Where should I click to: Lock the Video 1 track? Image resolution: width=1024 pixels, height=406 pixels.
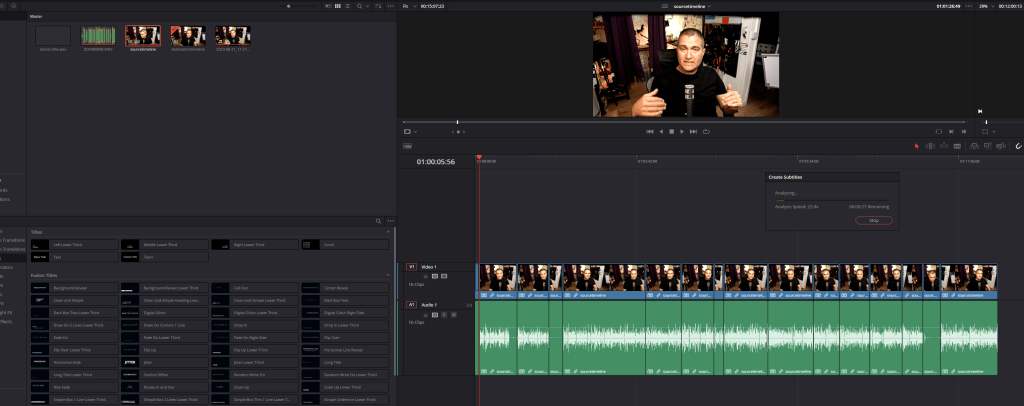(x=426, y=277)
